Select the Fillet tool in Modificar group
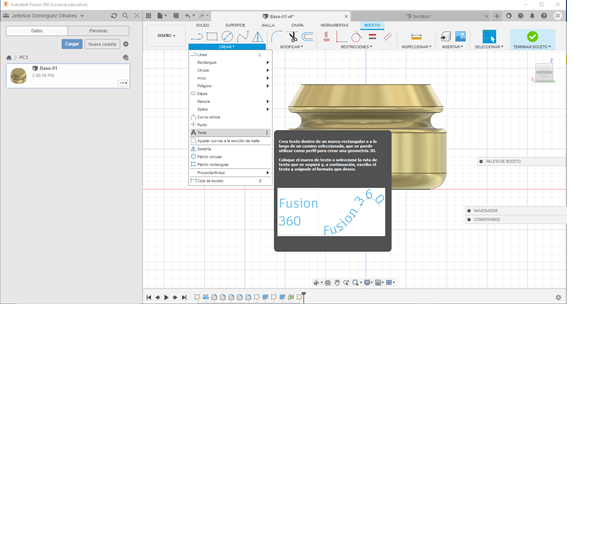 point(276,37)
